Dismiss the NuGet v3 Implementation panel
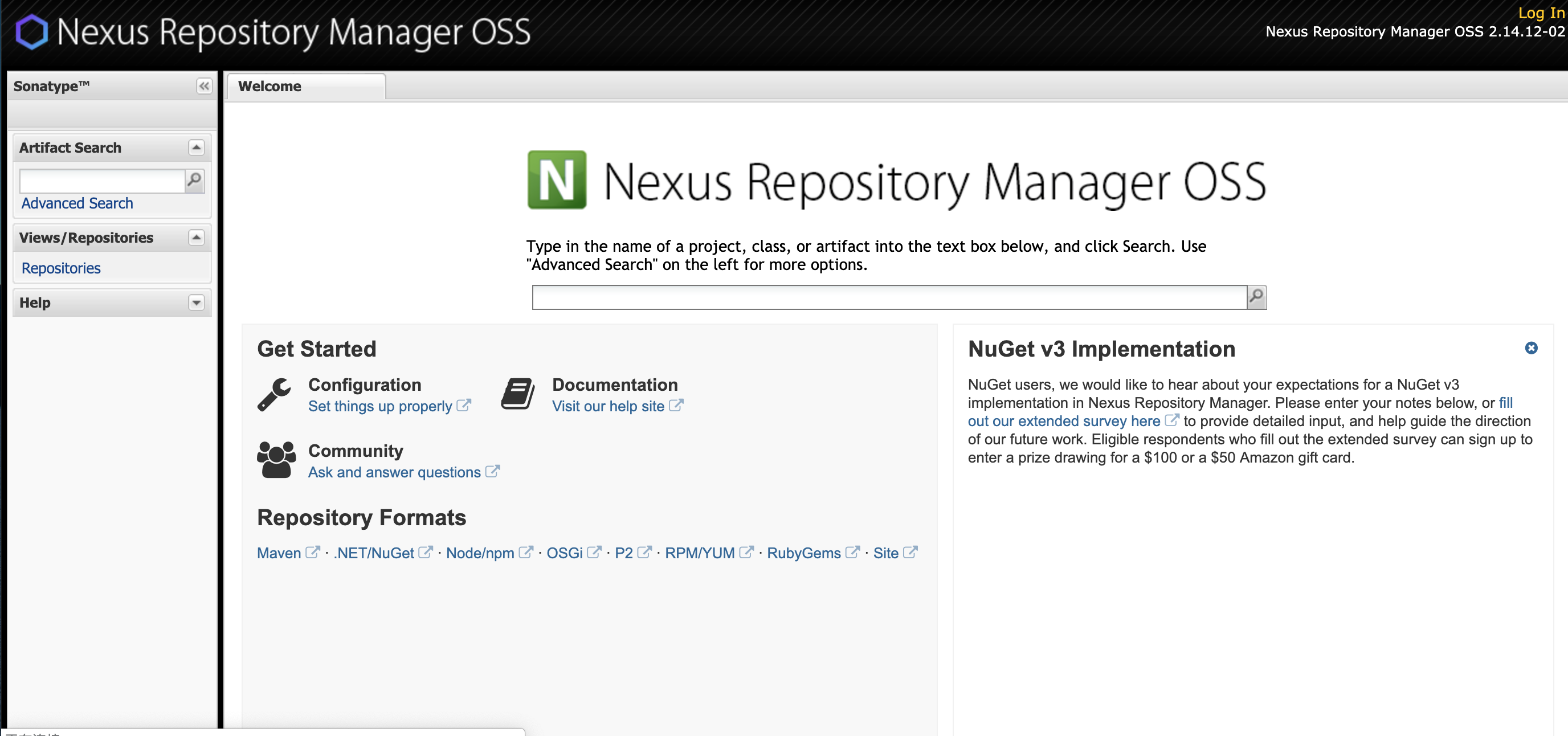This screenshot has height=736, width=1568. pos(1531,347)
